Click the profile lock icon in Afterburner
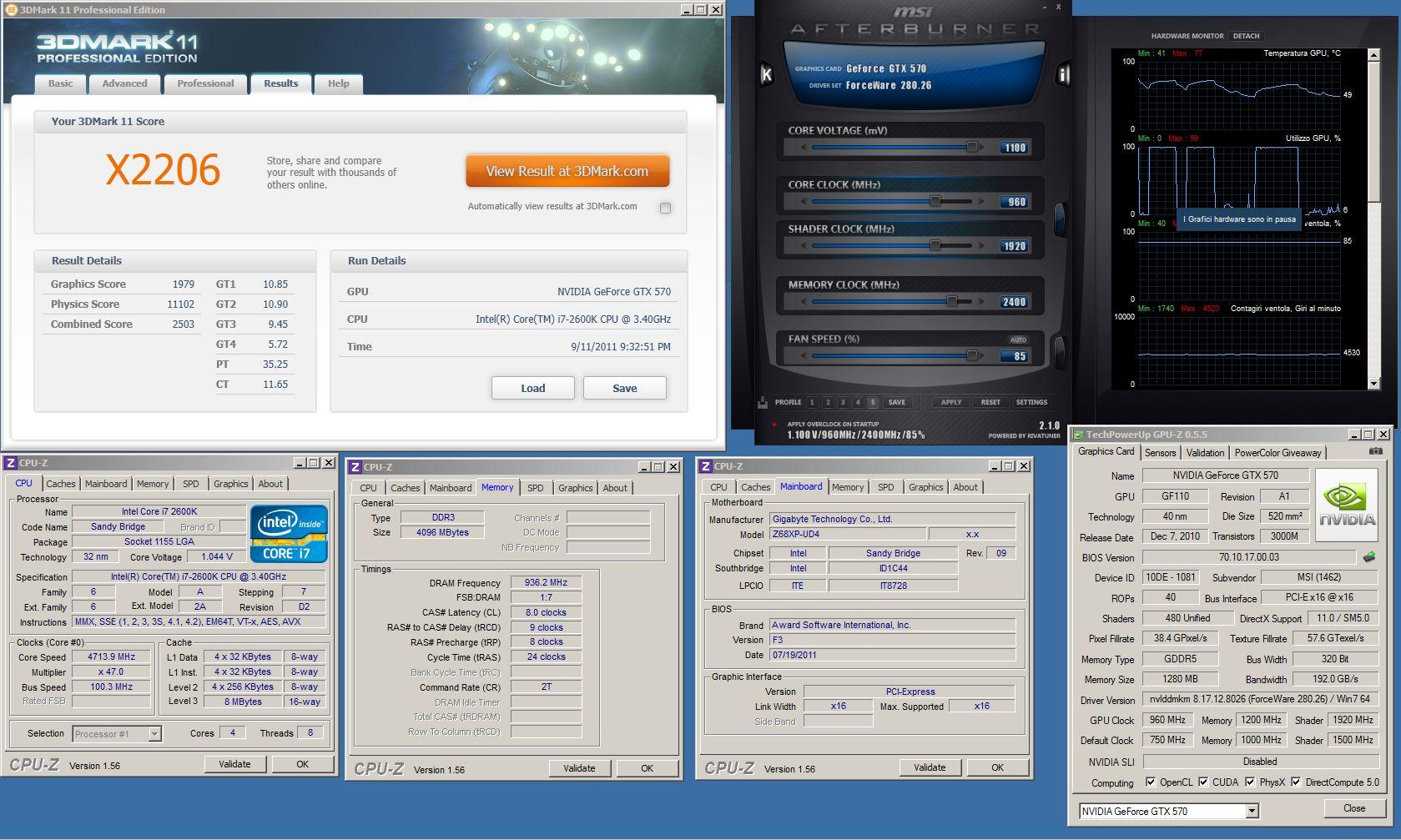Viewport: 1401px width, 840px height. pyautogui.click(x=763, y=402)
